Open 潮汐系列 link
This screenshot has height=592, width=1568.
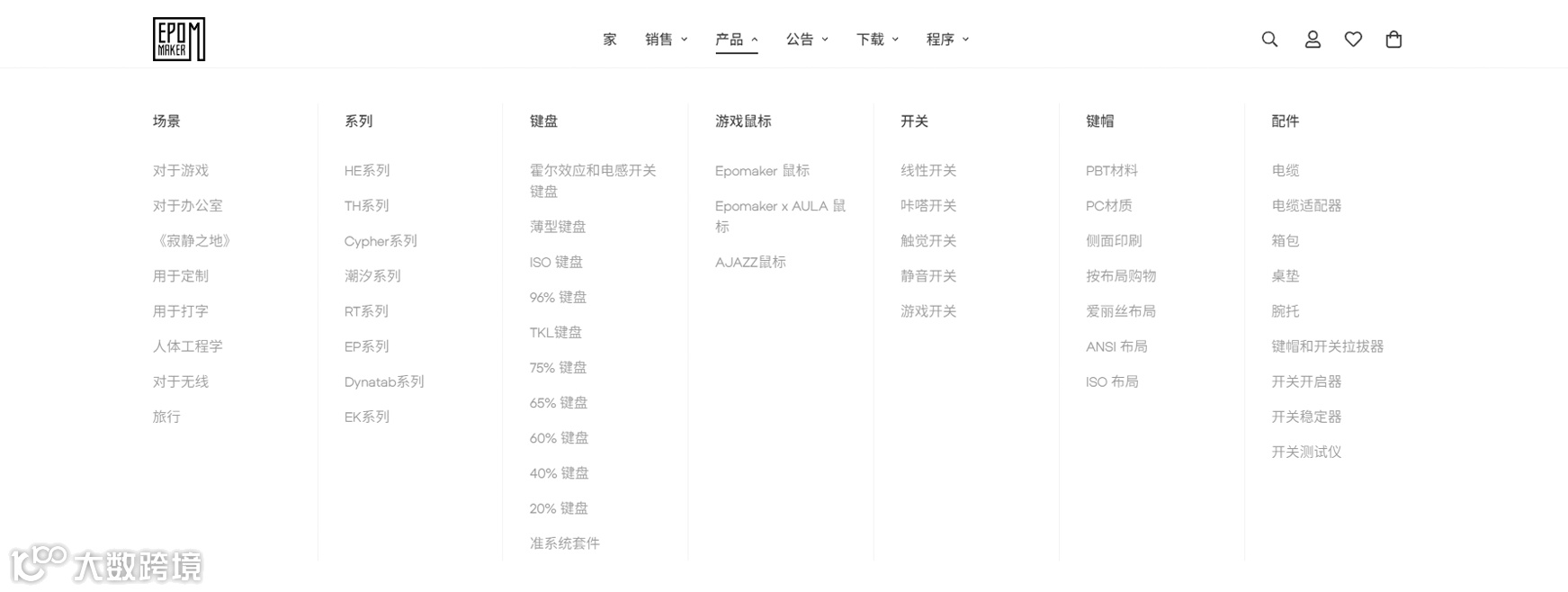[372, 276]
